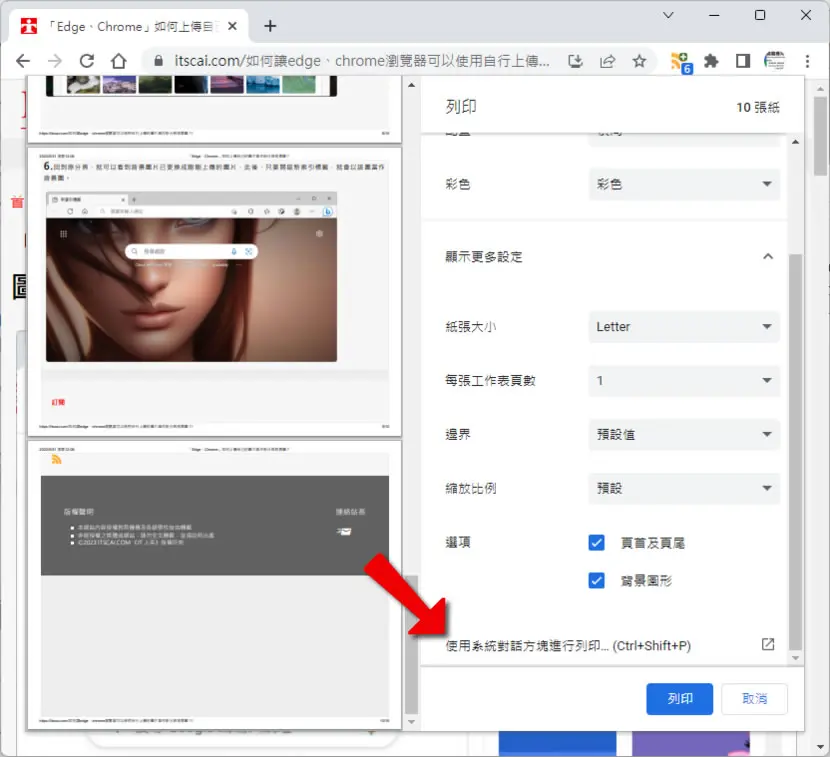Open the extensions puzzle icon

(x=711, y=61)
